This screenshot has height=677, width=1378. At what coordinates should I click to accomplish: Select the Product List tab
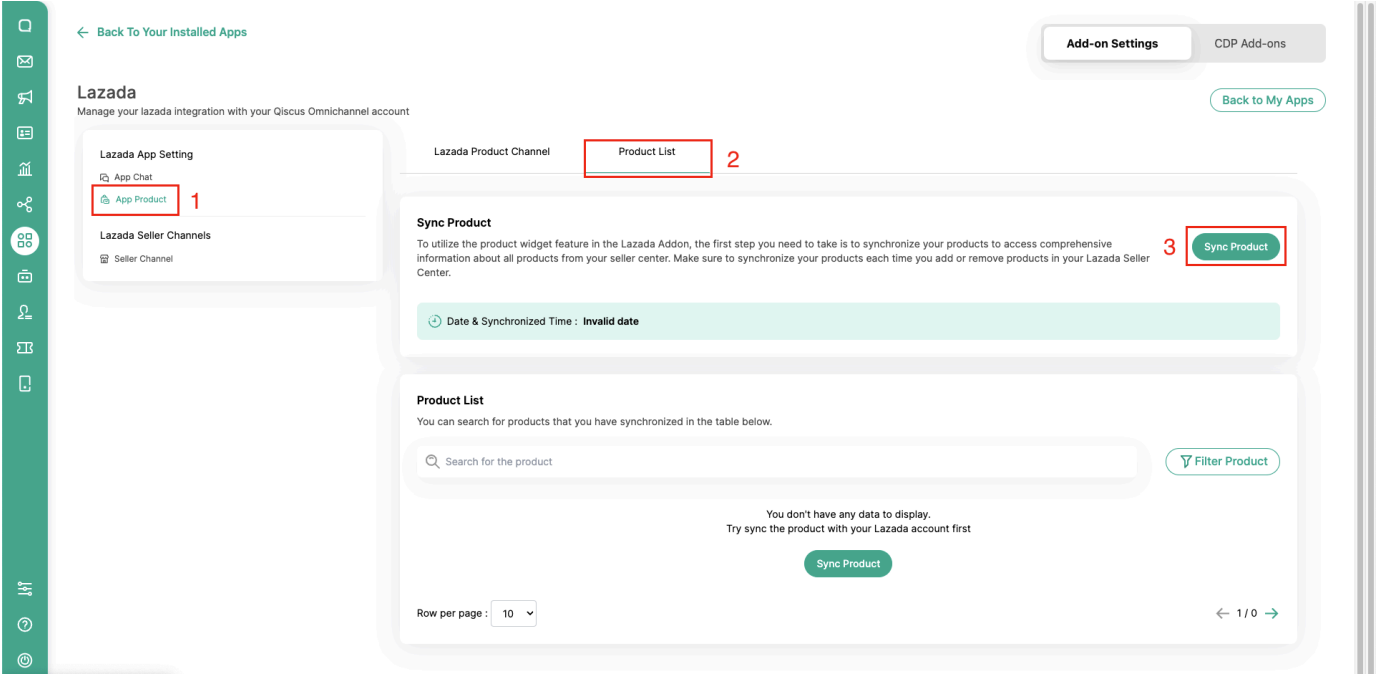pyautogui.click(x=647, y=152)
